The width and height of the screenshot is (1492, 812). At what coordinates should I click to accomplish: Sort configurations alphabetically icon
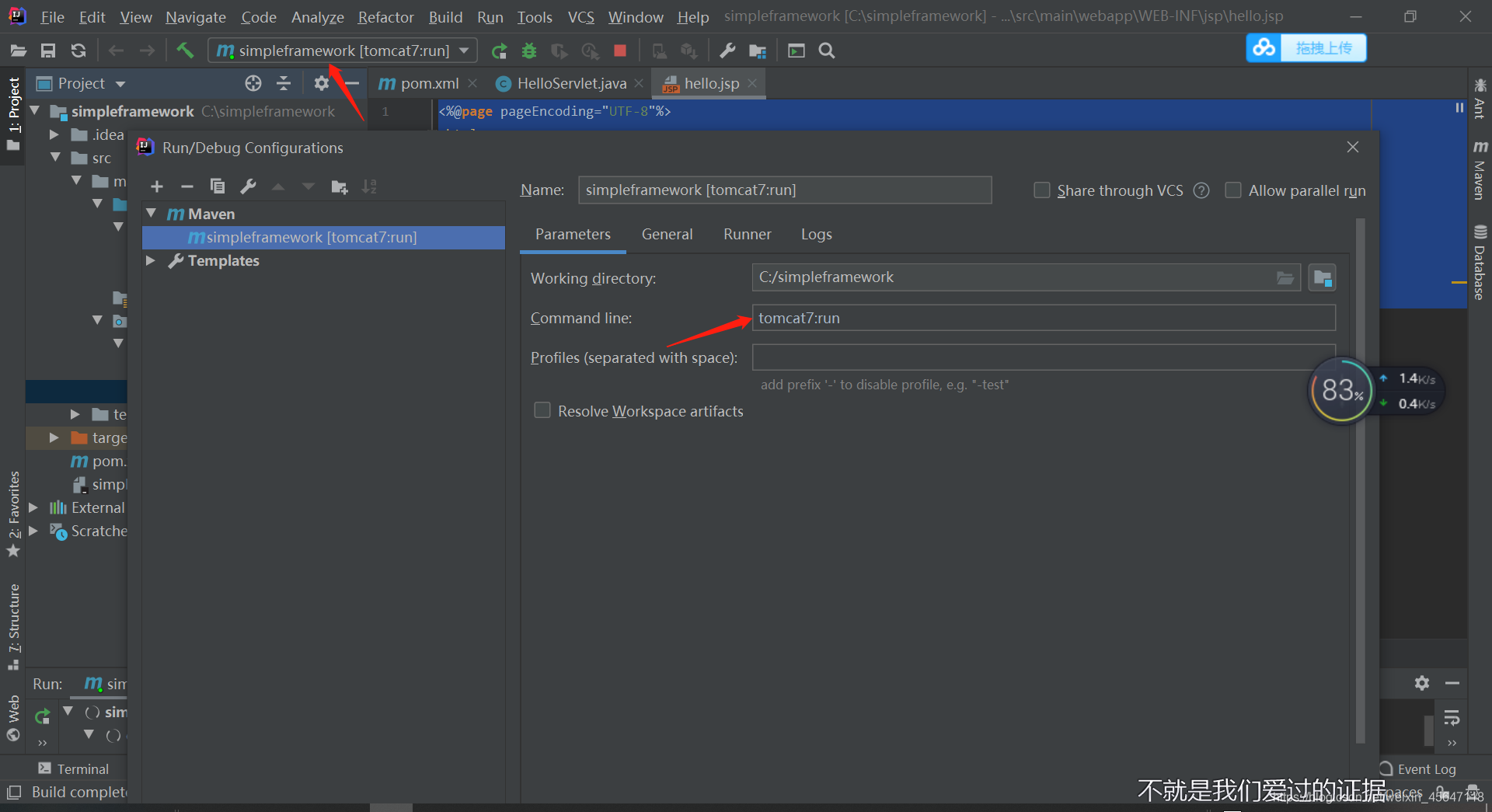[369, 186]
